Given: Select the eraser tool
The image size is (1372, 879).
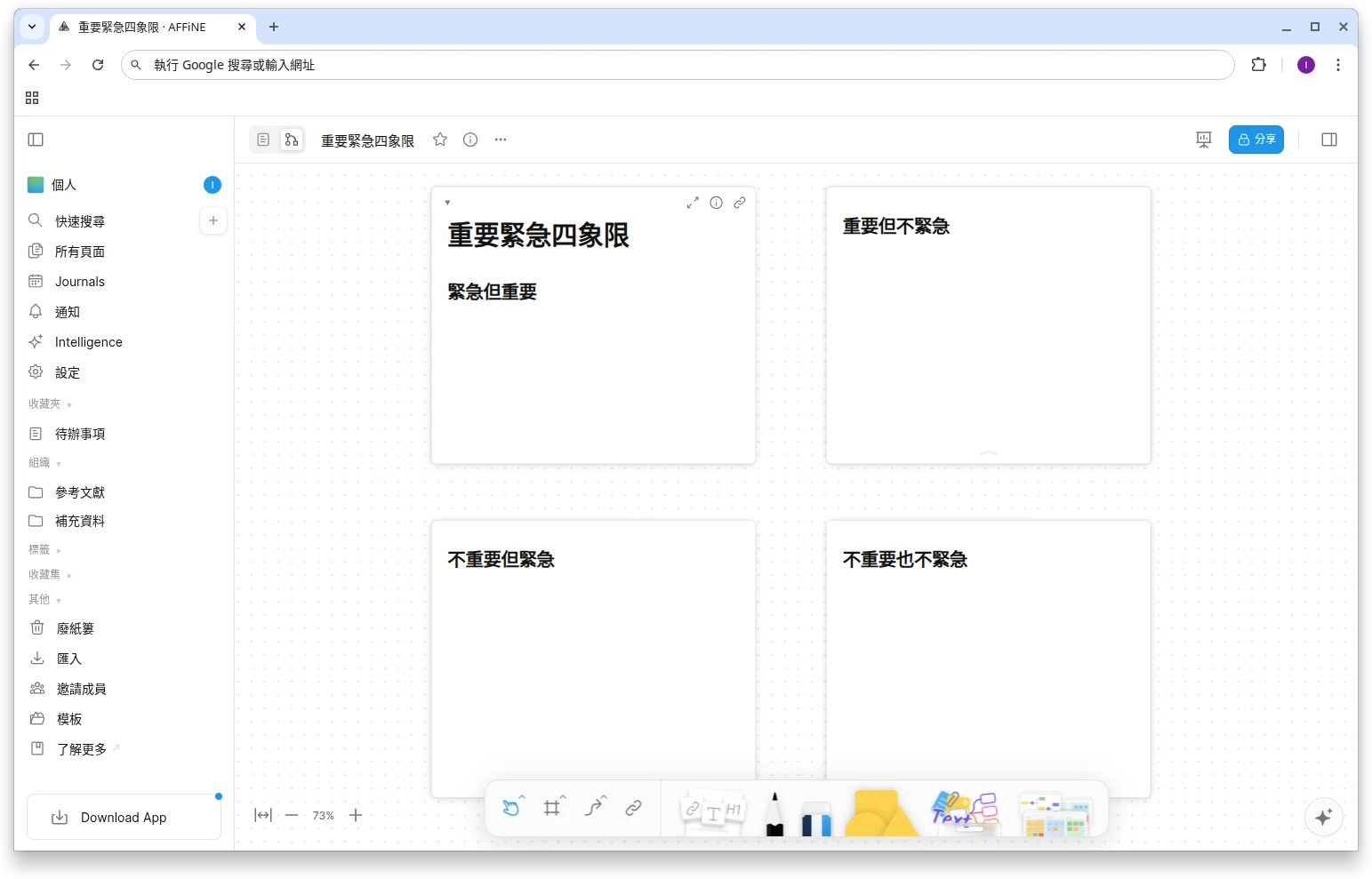Looking at the screenshot, I should 815,818.
